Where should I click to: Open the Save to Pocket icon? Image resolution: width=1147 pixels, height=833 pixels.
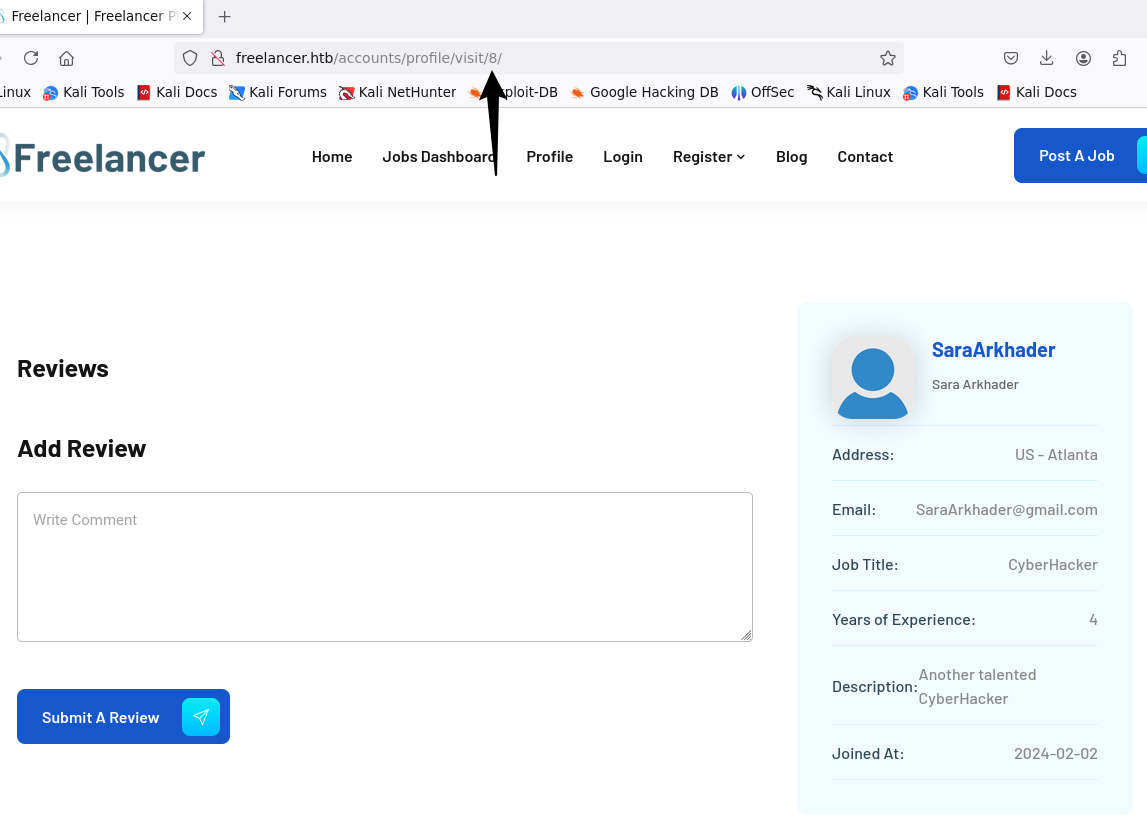[1011, 58]
